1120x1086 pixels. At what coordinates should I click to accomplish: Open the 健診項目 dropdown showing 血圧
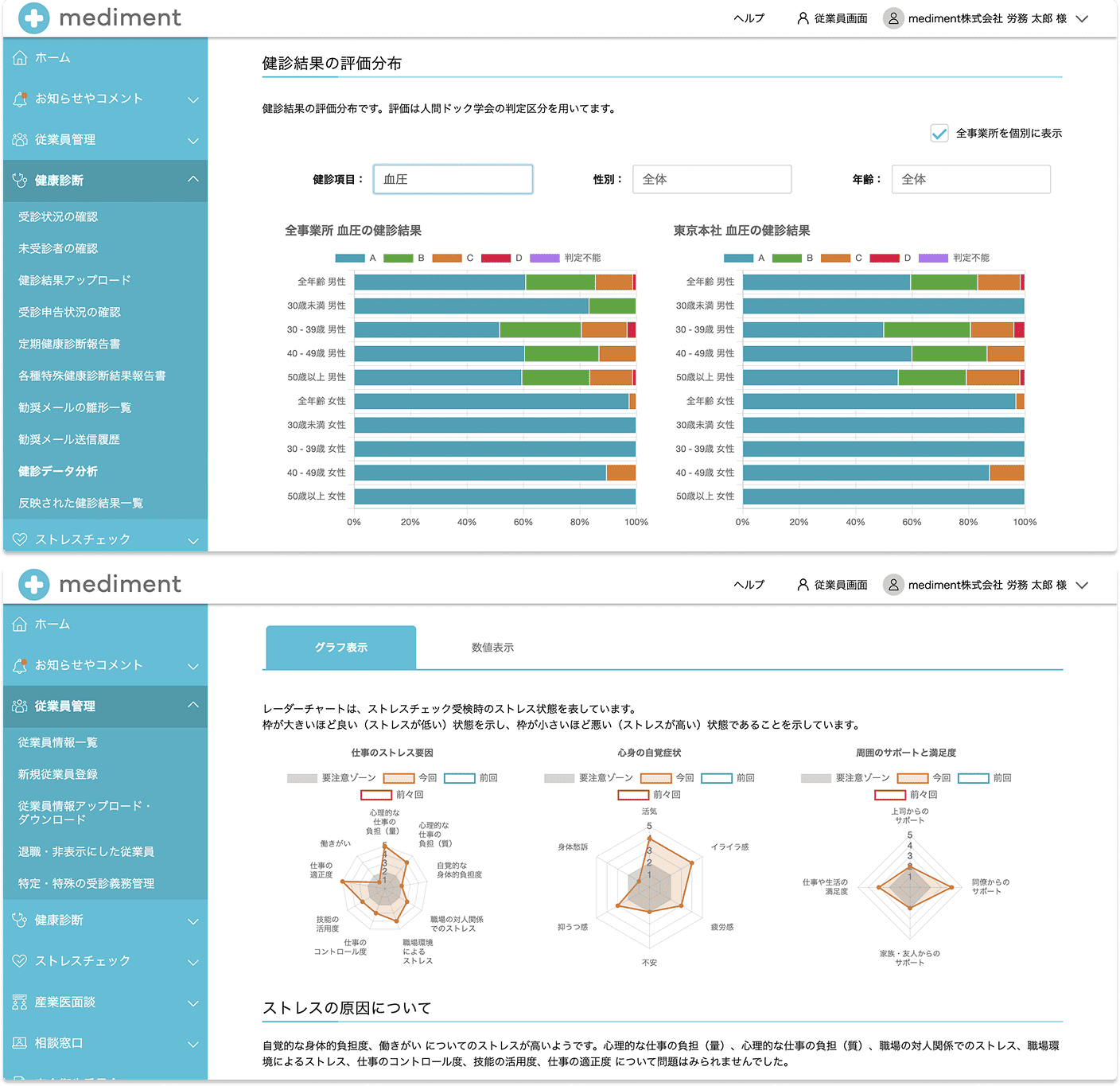tap(453, 180)
